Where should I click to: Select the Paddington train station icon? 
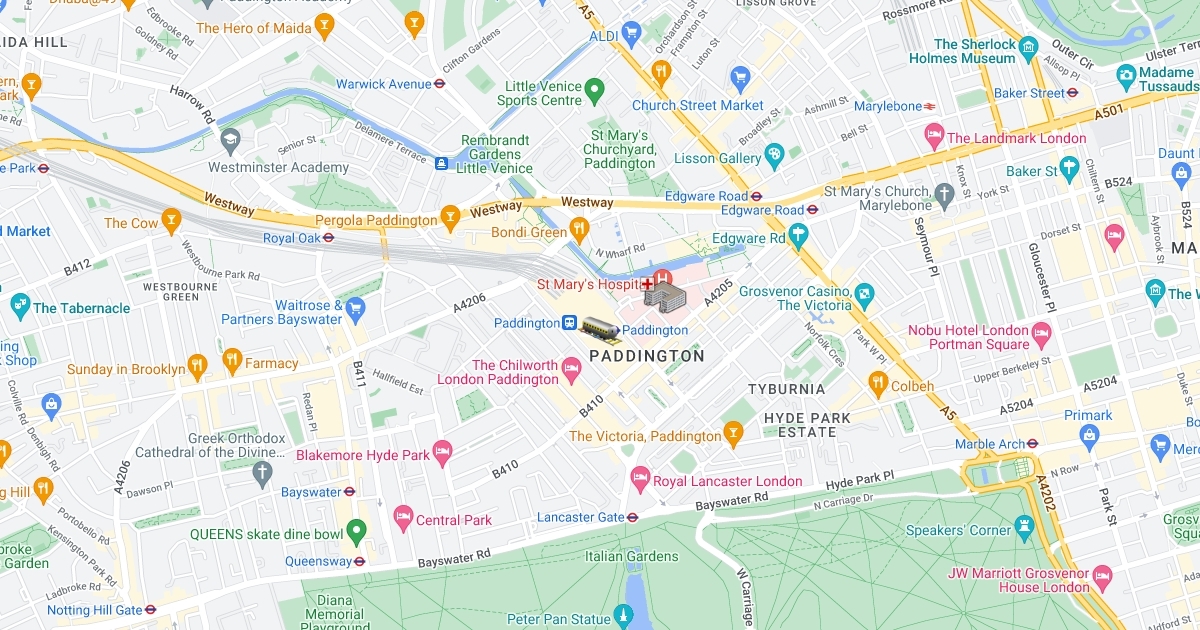click(x=568, y=323)
